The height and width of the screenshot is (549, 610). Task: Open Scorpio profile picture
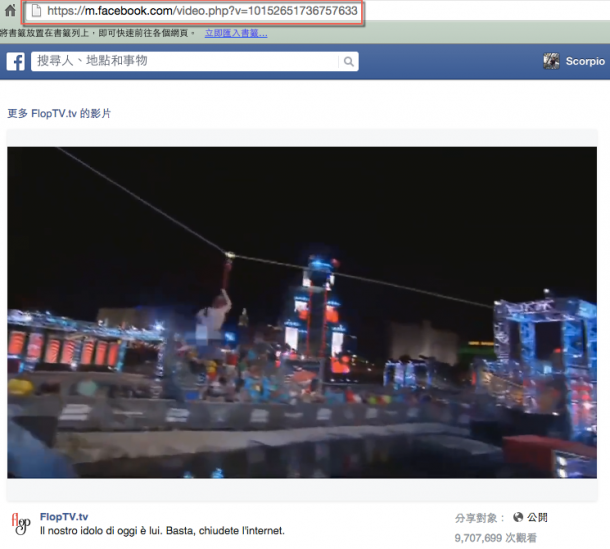point(551,61)
